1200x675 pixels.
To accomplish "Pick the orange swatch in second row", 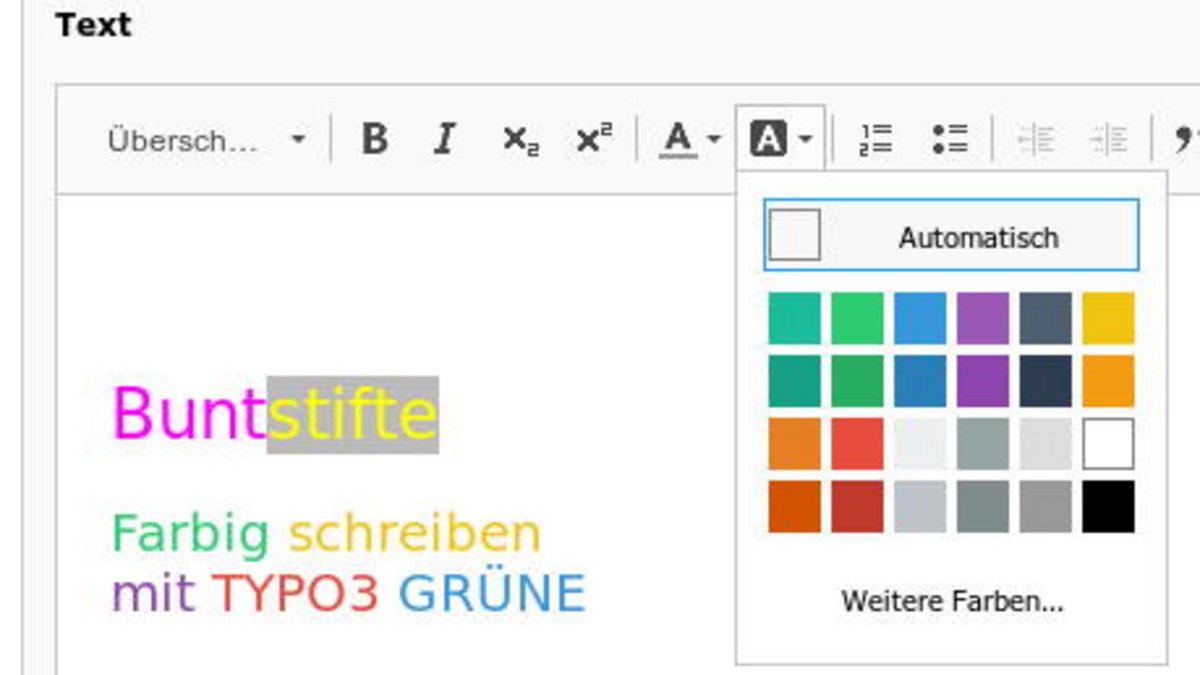I will click(1108, 381).
